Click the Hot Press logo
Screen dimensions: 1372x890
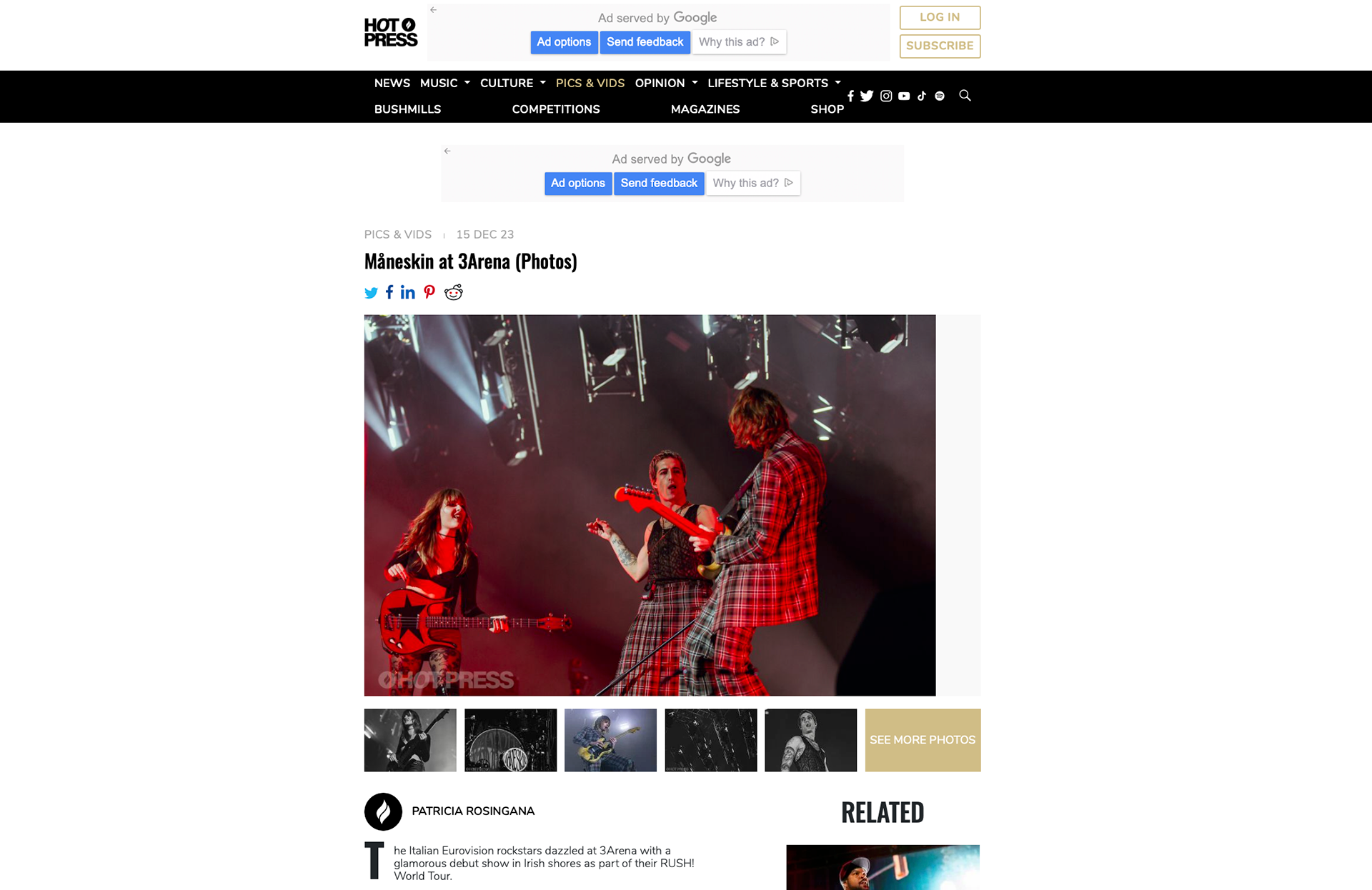(x=391, y=32)
